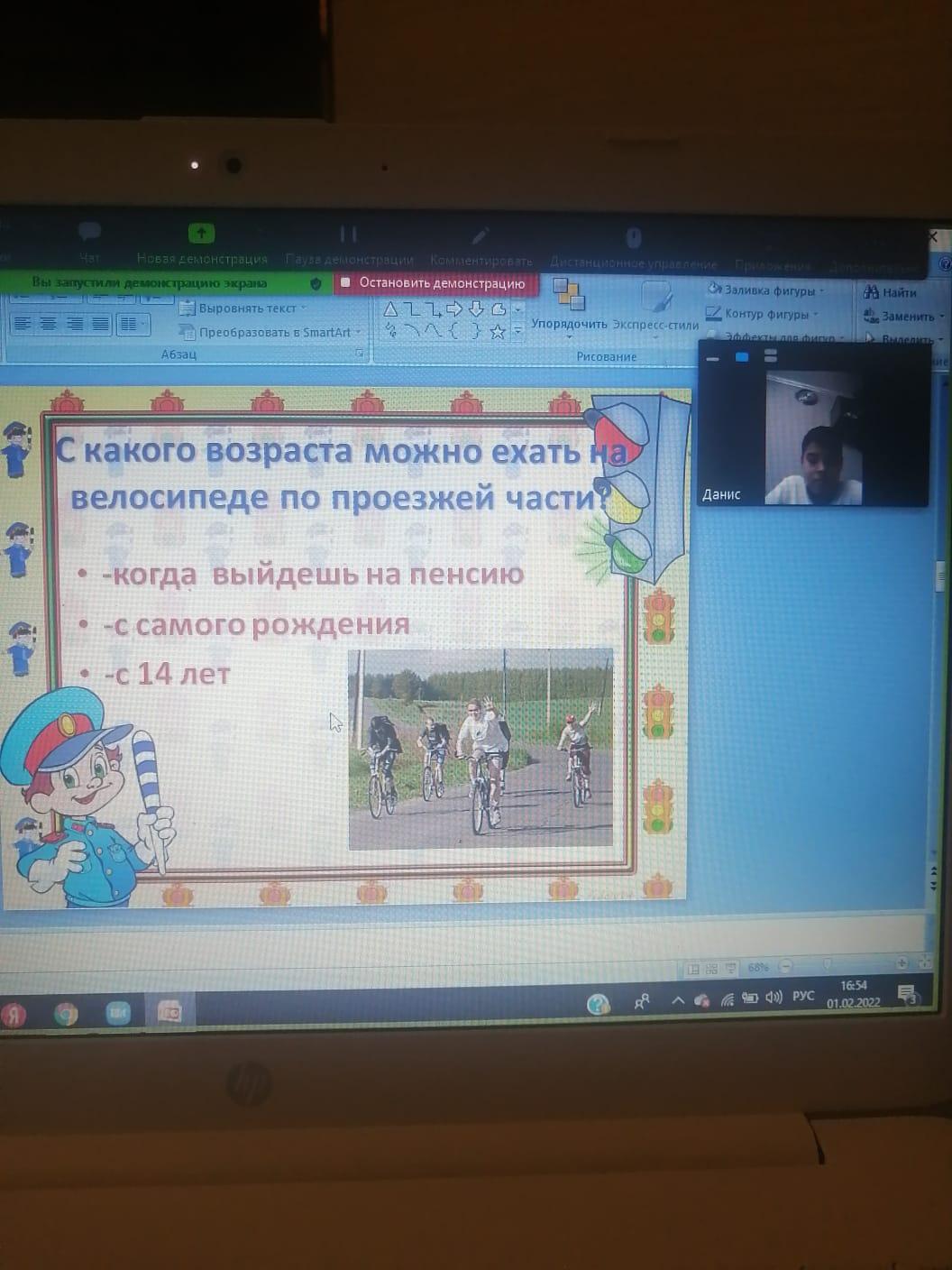Click the traffic light clipart on slide
Screen dimensions: 952x1270
634,488
